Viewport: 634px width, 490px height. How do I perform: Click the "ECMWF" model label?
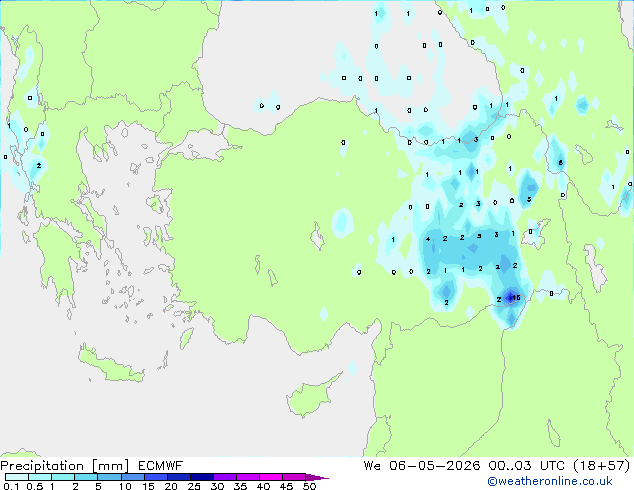[160, 466]
